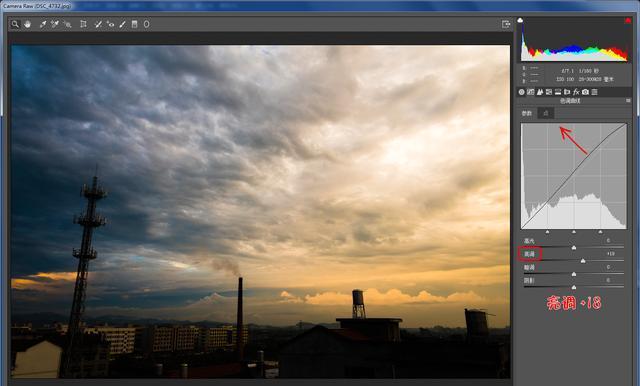640x386 pixels.
Task: Click the right region split marker under curve
Action: (600, 232)
